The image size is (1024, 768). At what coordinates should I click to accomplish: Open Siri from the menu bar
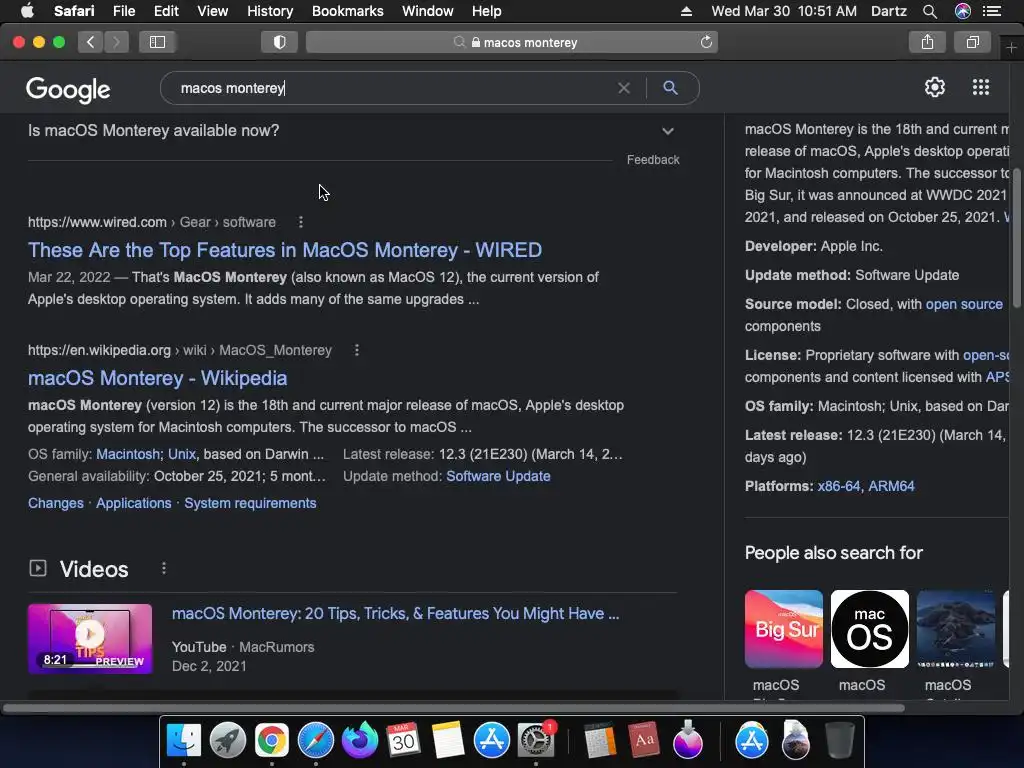[x=963, y=11]
